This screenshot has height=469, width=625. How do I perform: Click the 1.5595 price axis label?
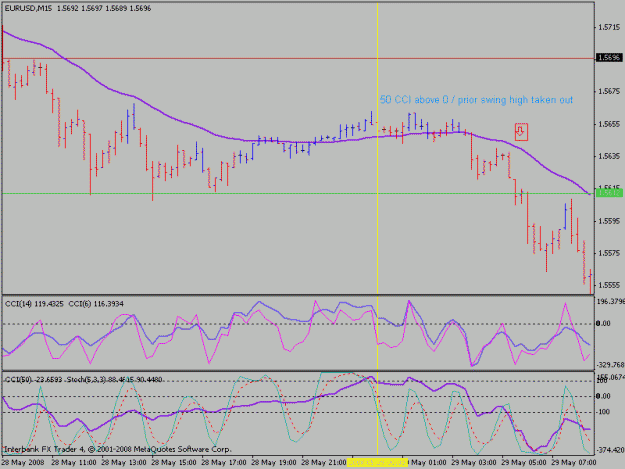point(609,221)
